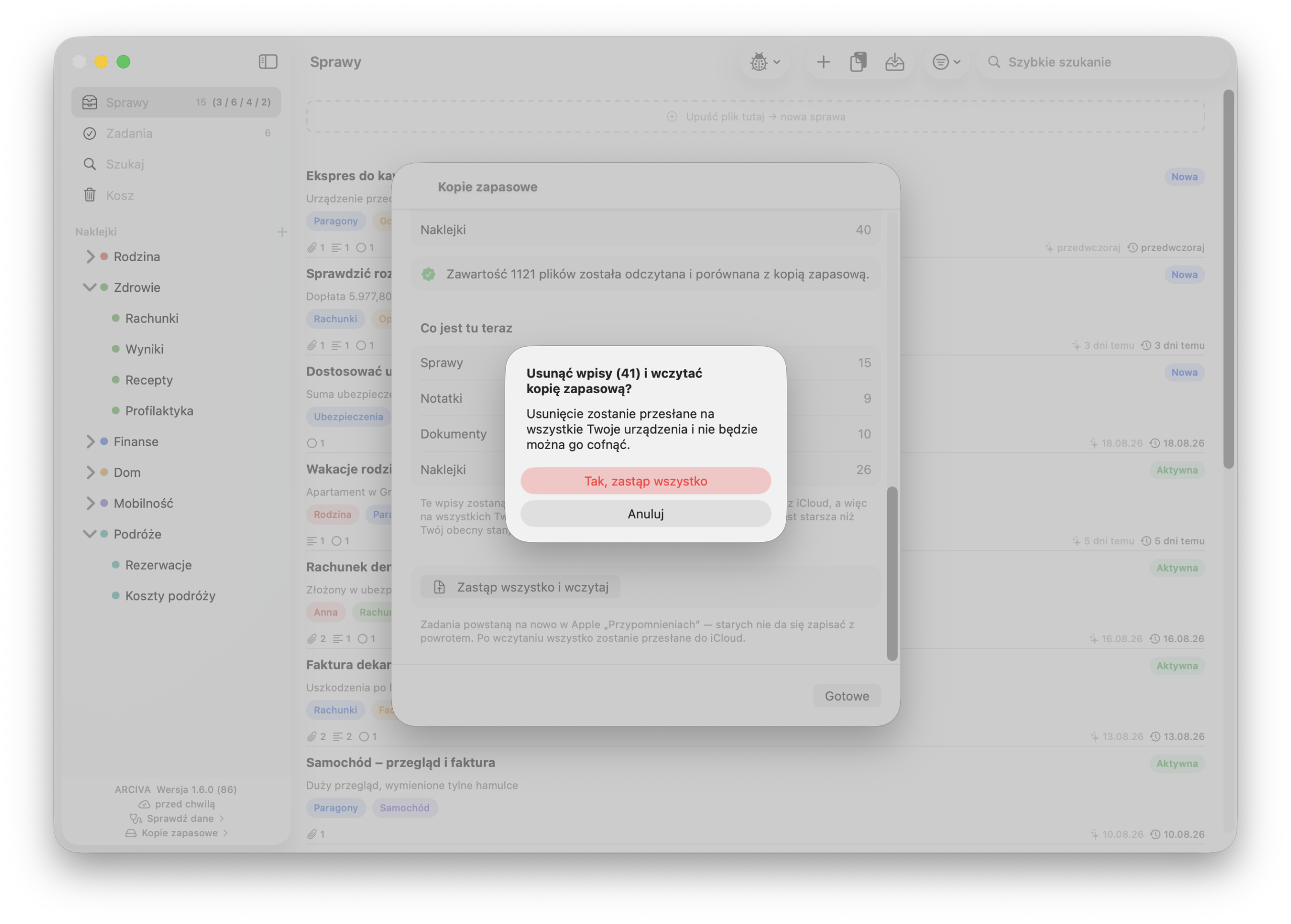The image size is (1291, 924).
Task: Open 'Samochód – przegląd i faktura' case
Action: 400,762
